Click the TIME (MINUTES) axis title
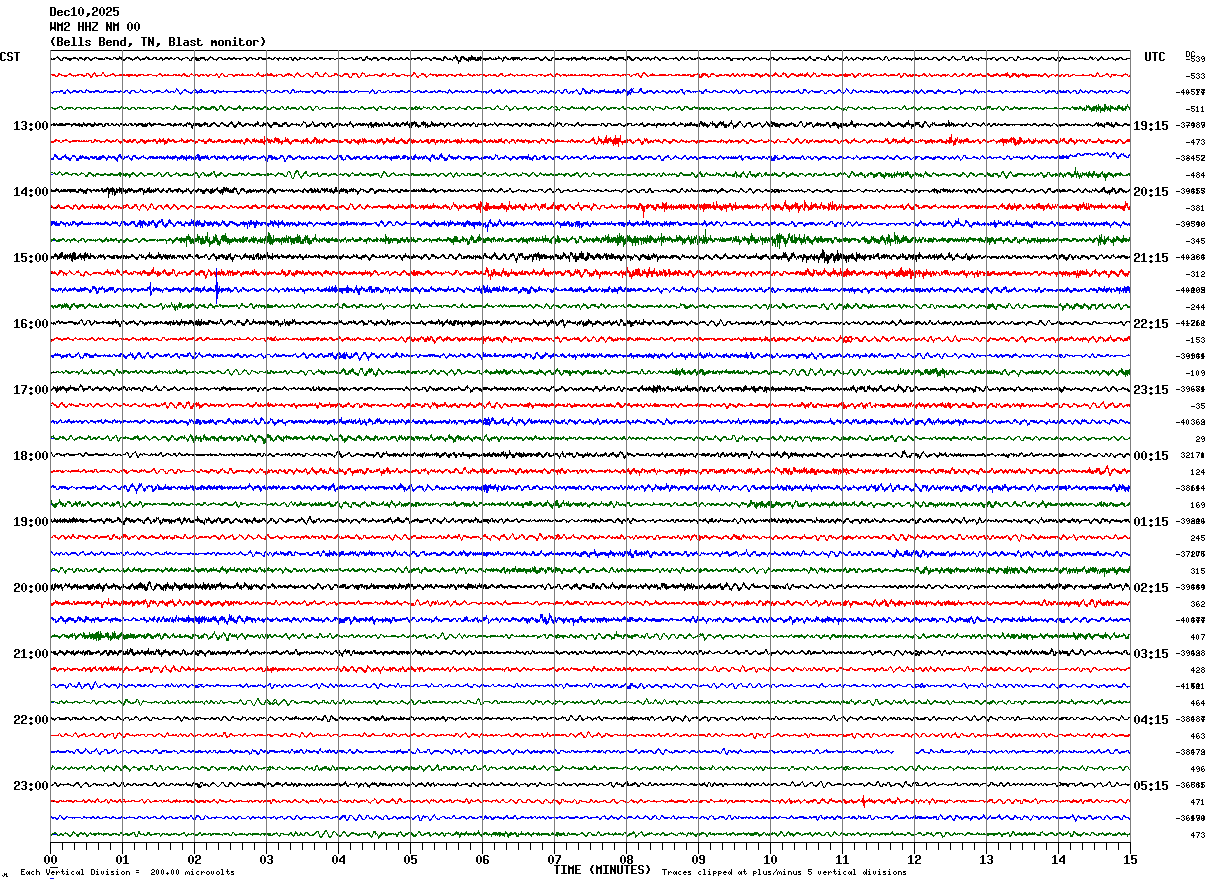Viewport: 1210px width, 886px height. click(x=602, y=870)
